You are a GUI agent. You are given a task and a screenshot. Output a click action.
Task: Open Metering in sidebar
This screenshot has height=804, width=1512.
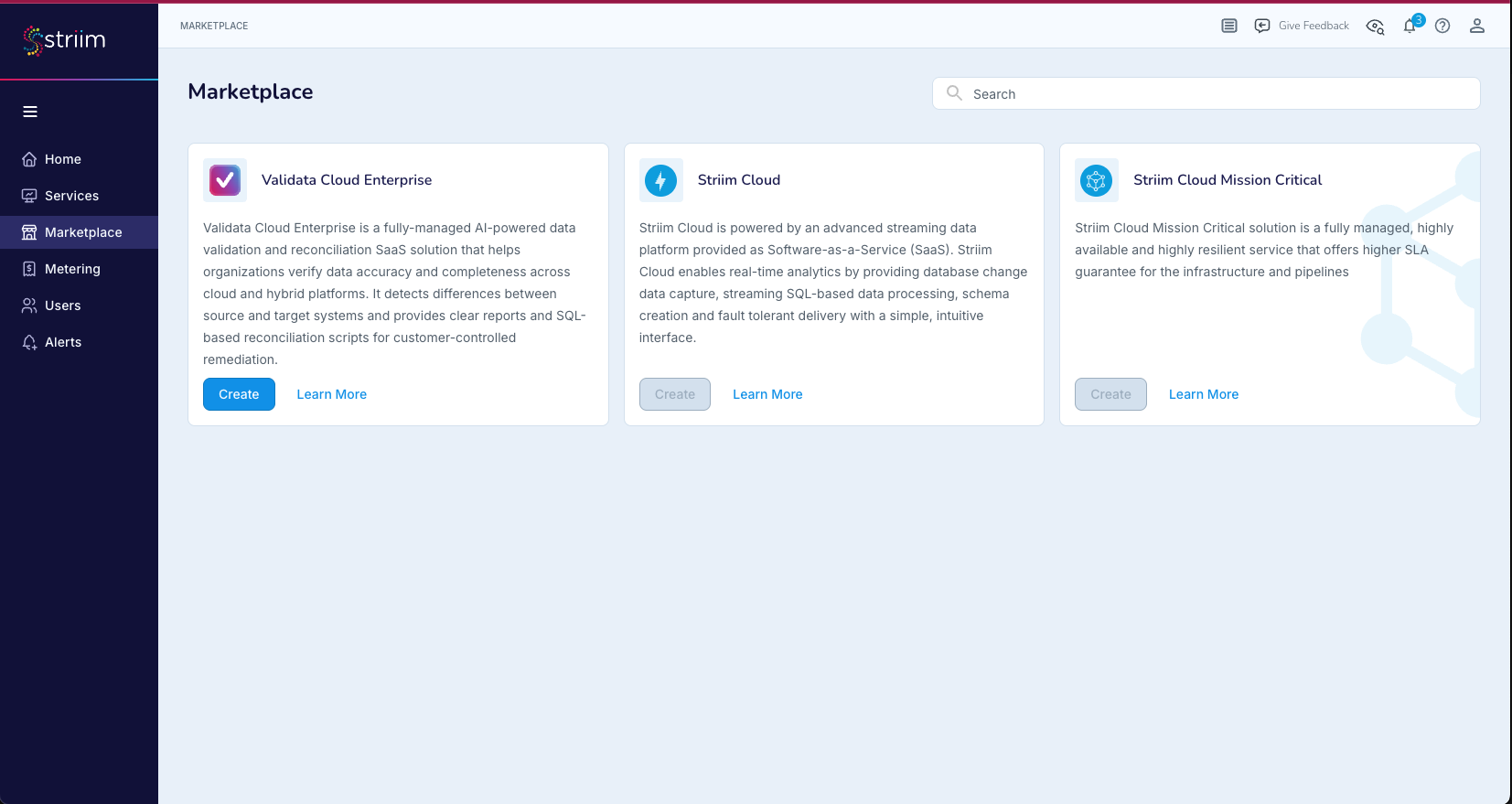pos(79,269)
